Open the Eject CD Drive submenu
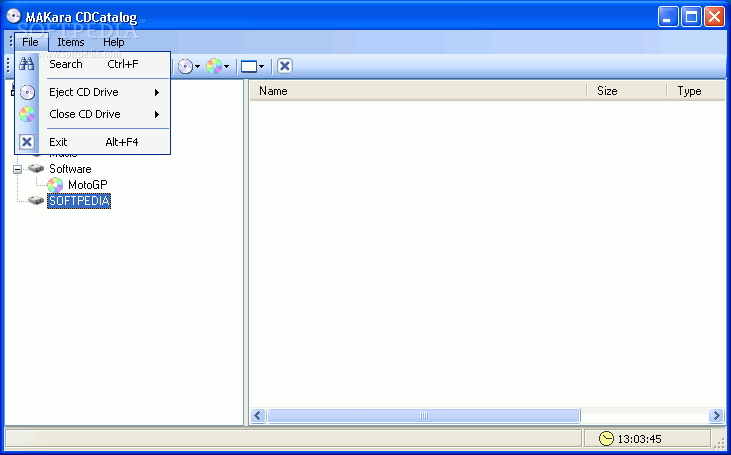Viewport: 731px width, 455px height. [x=93, y=92]
